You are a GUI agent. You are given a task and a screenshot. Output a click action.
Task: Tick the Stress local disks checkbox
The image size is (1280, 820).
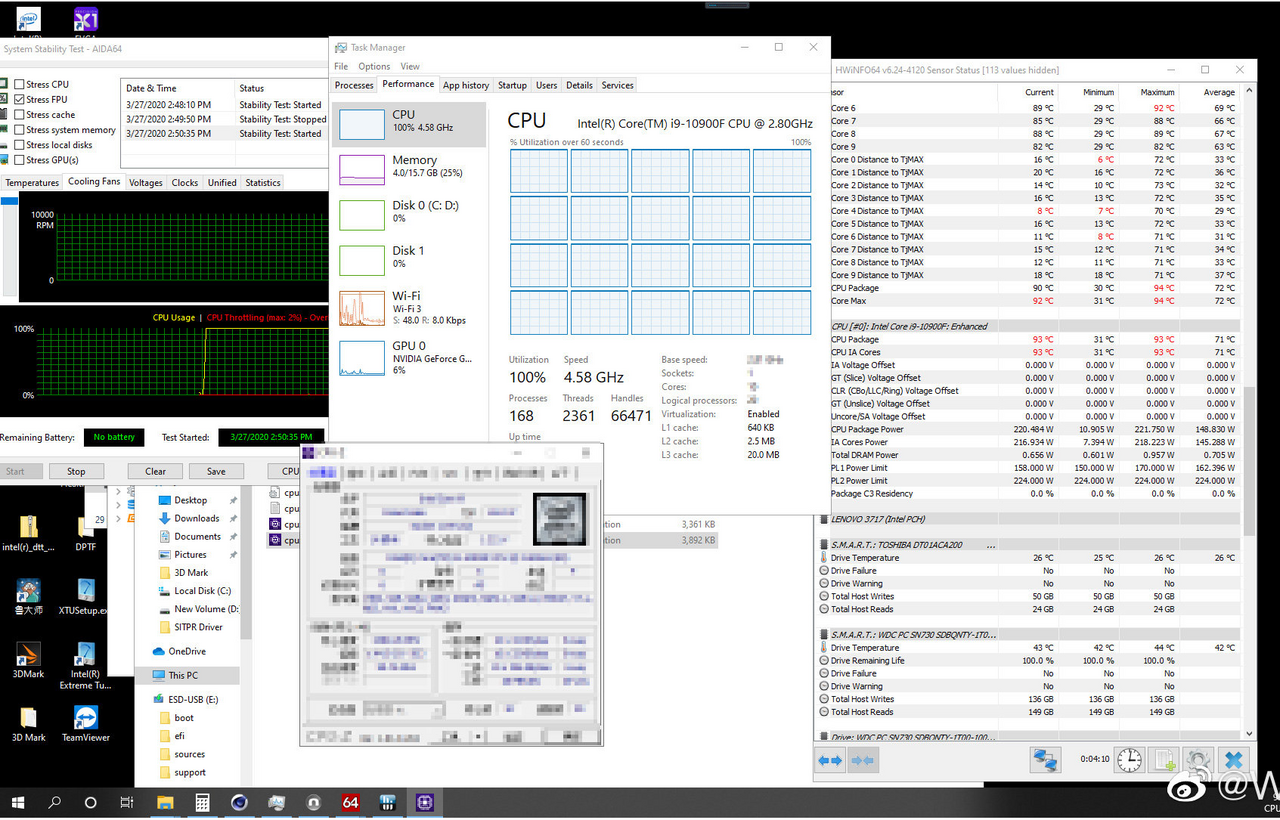tap(20, 145)
